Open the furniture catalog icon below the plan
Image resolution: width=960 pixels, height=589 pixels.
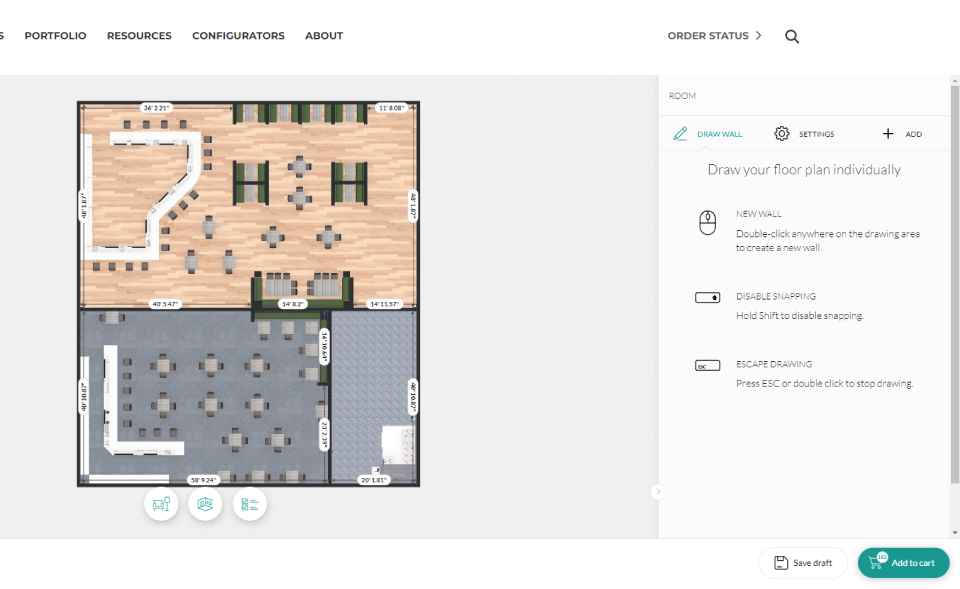coord(161,504)
